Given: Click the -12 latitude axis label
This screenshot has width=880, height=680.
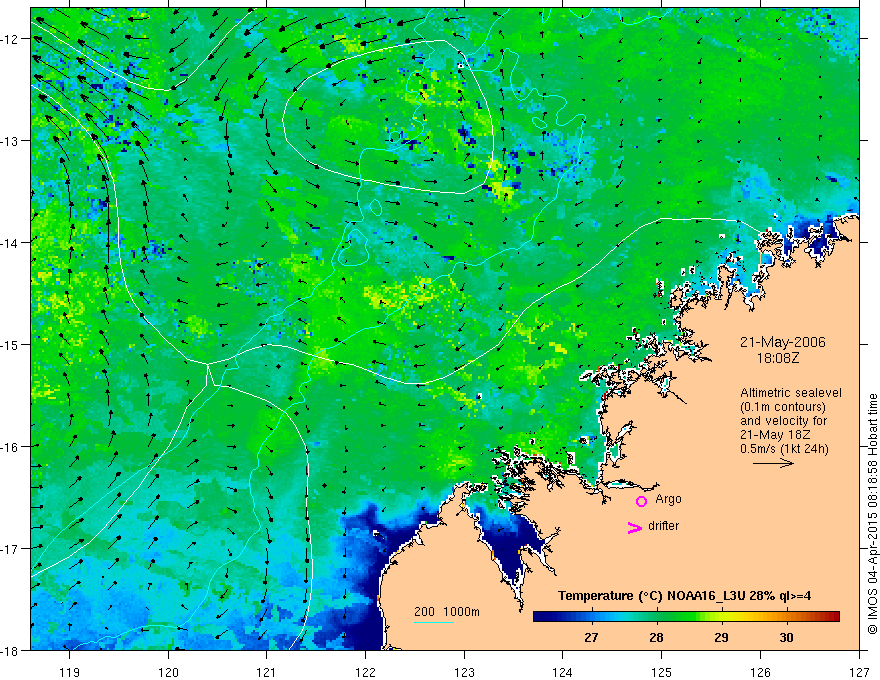Looking at the screenshot, I should click(x=11, y=39).
